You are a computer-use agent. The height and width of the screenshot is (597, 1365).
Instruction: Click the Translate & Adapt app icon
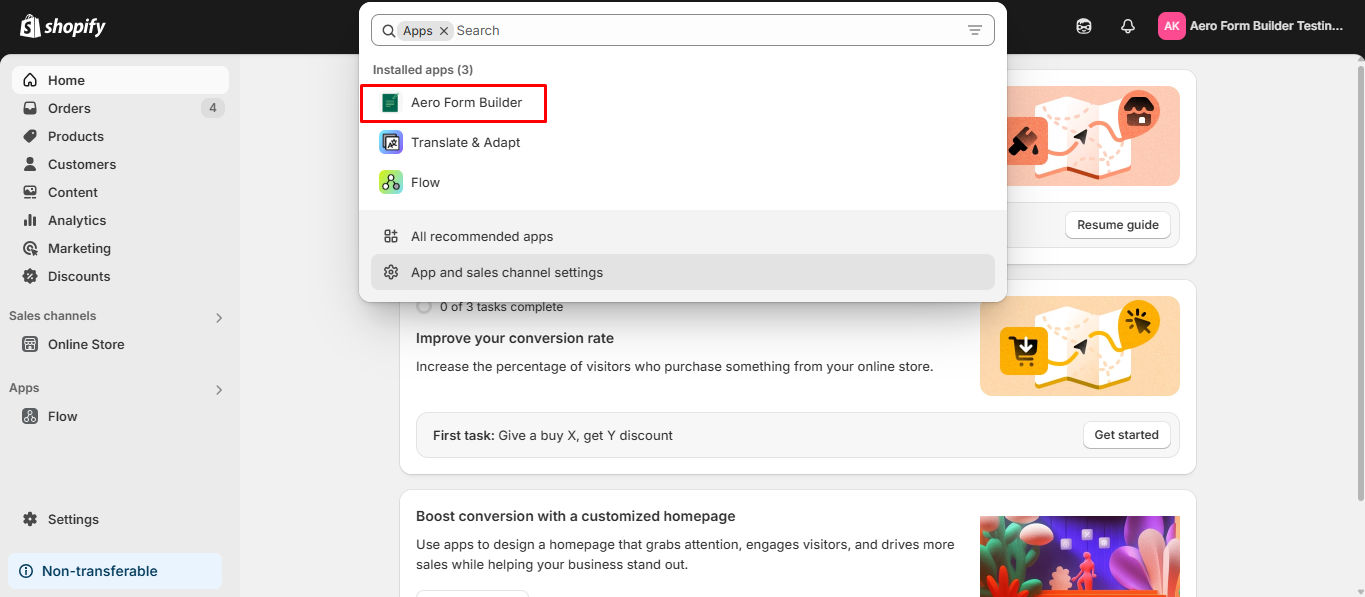[391, 142]
